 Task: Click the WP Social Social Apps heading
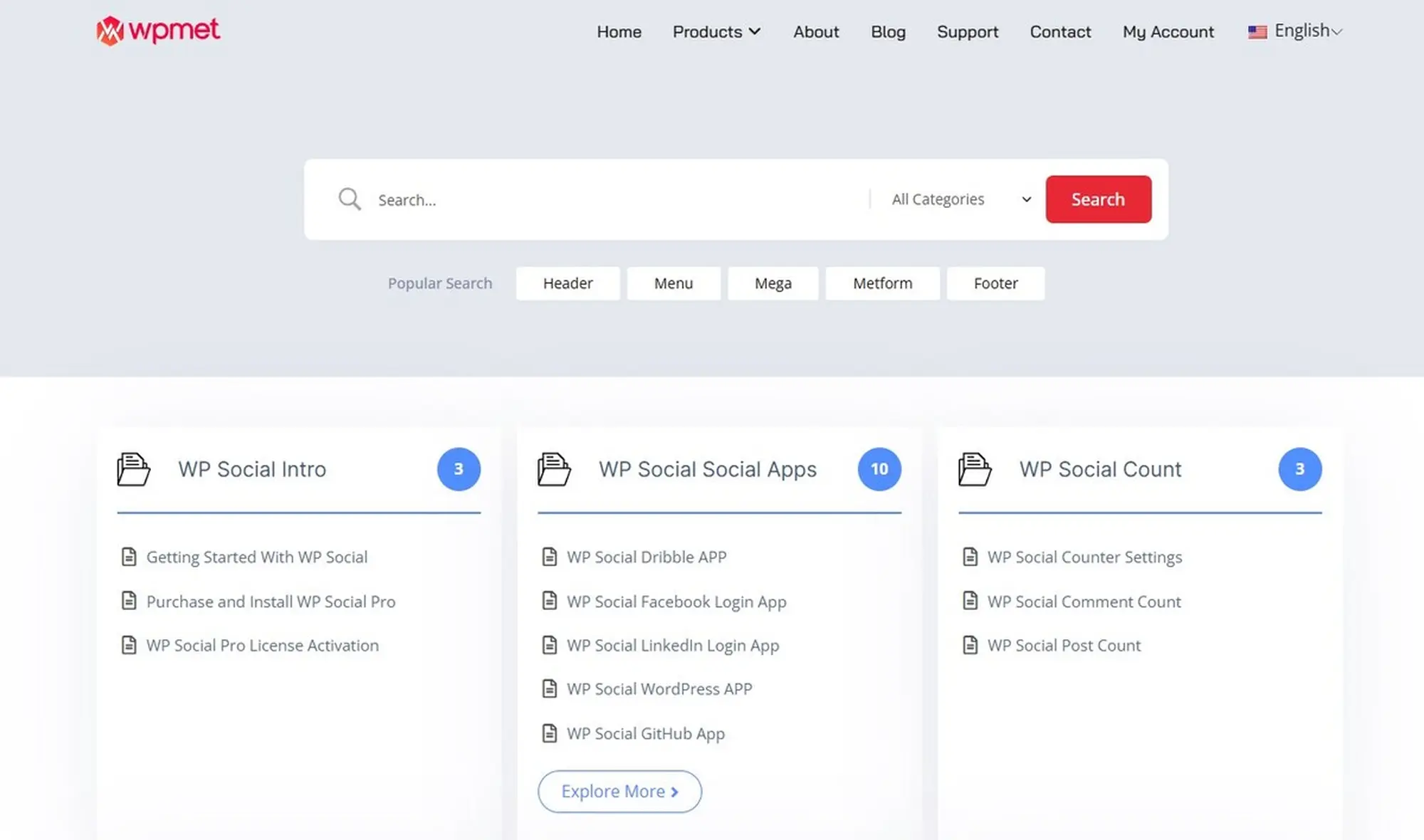(x=708, y=470)
